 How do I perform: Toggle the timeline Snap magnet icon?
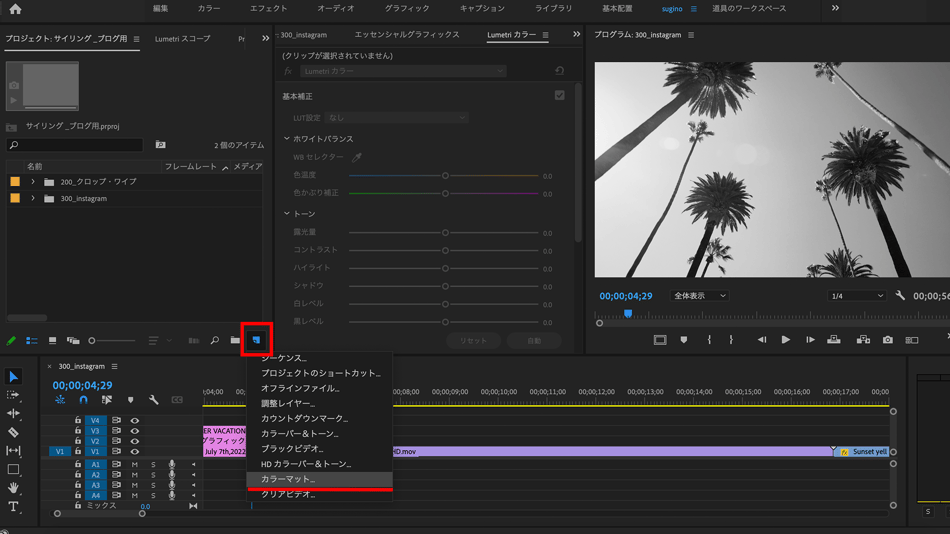pyautogui.click(x=83, y=400)
